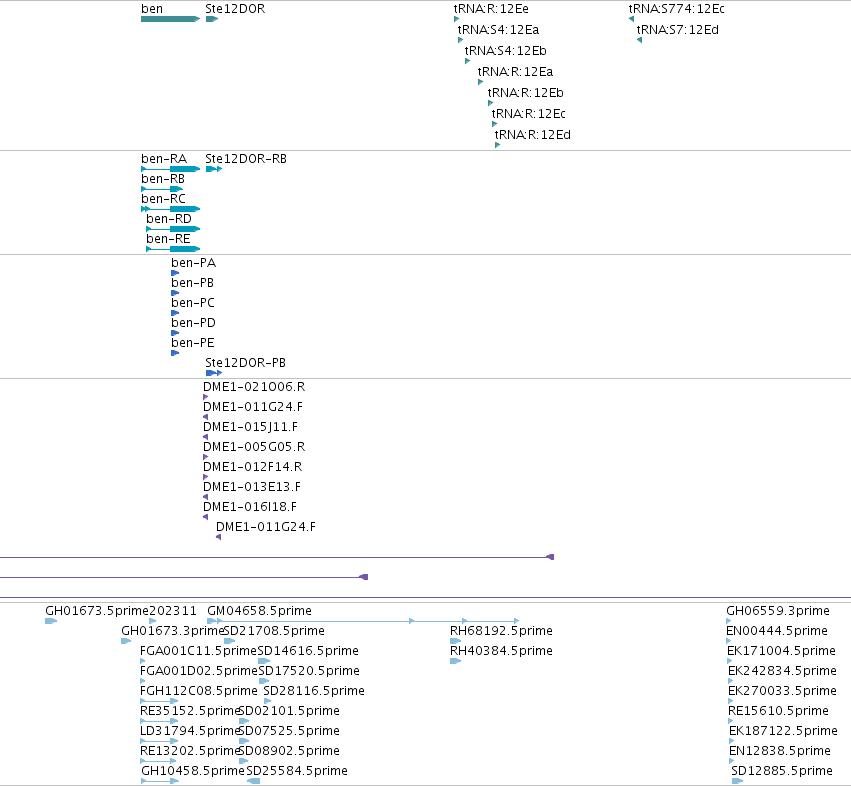The height and width of the screenshot is (786, 851).
Task: Open the FGA001D02.5prime EST
Action: click(199, 671)
